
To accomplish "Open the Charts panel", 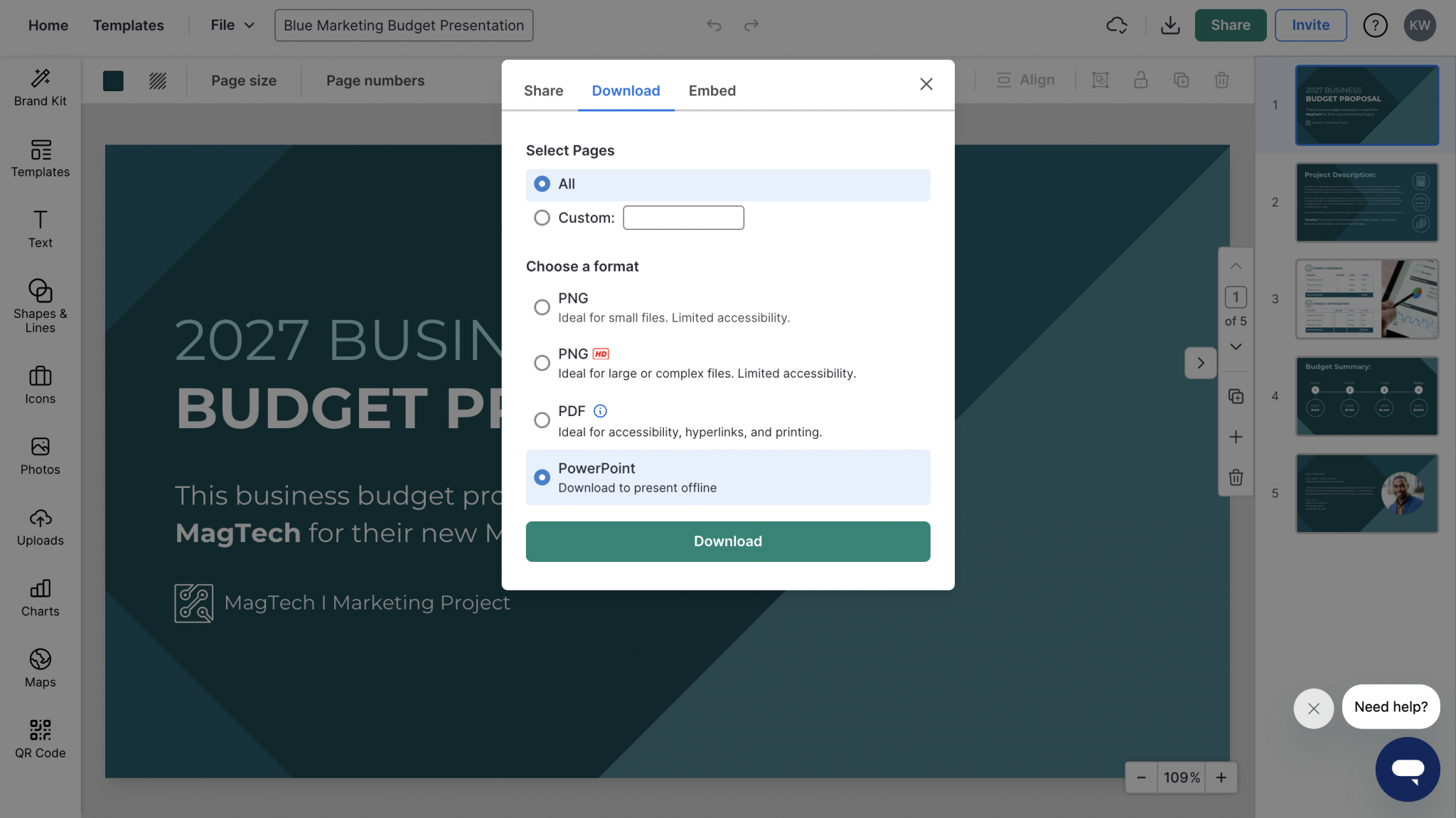I will 40,597.
